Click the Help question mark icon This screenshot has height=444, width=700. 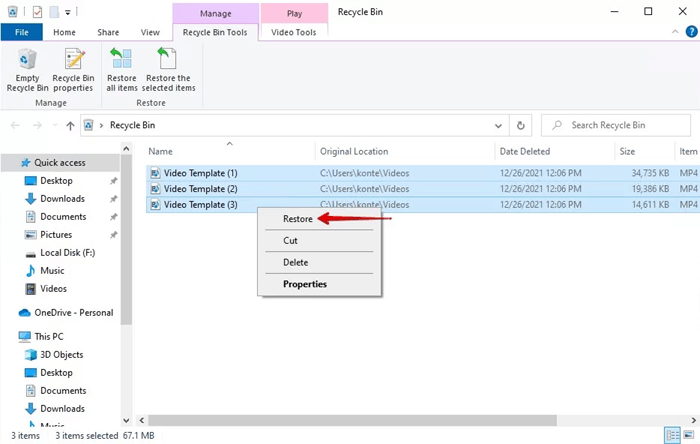[691, 32]
